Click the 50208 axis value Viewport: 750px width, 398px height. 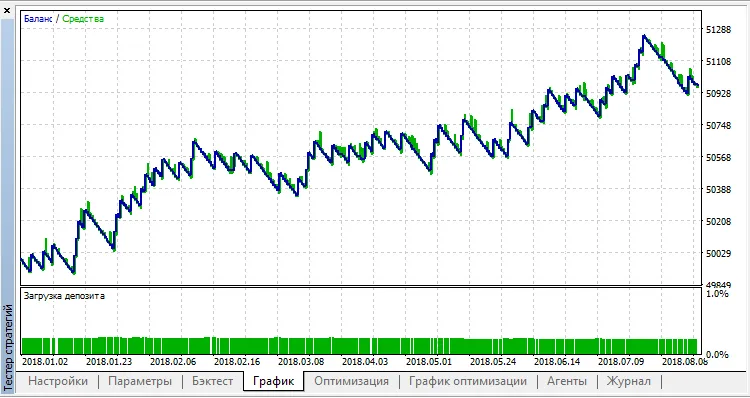(x=719, y=222)
